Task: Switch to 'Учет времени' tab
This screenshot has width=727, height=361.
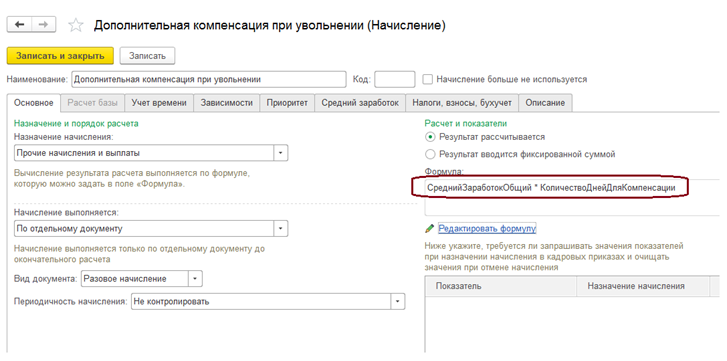Action: [x=159, y=103]
